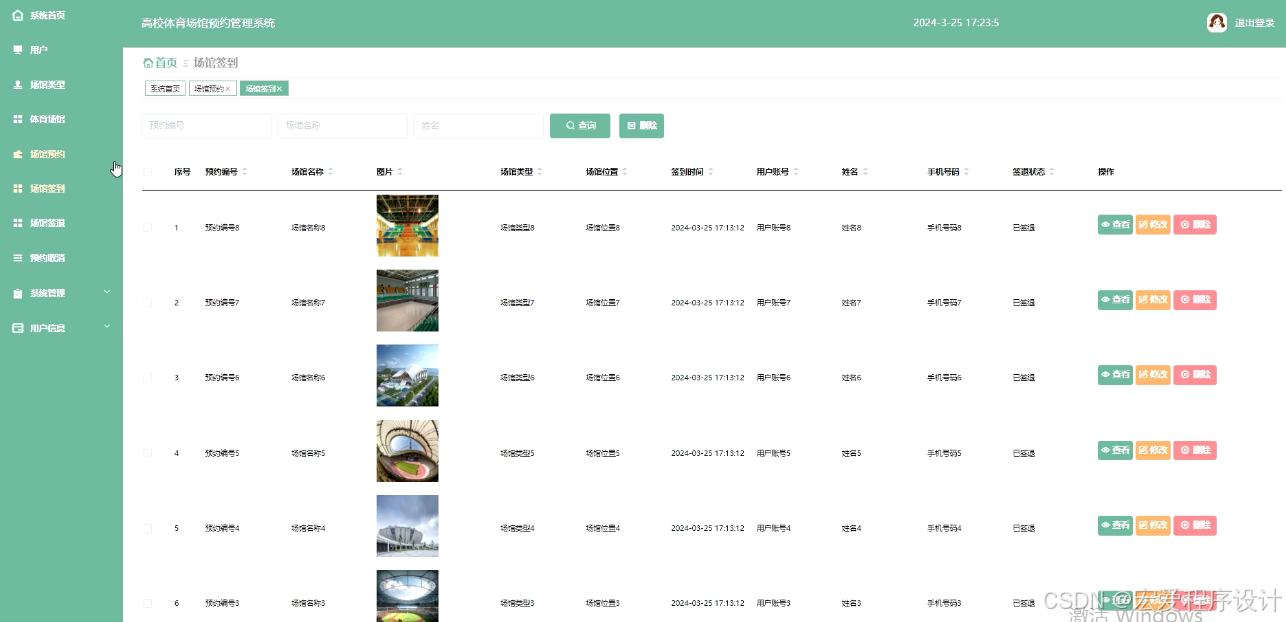This screenshot has width=1286, height=622.
Task: Sort using the 图片 column arrows
Action: pyautogui.click(x=400, y=172)
